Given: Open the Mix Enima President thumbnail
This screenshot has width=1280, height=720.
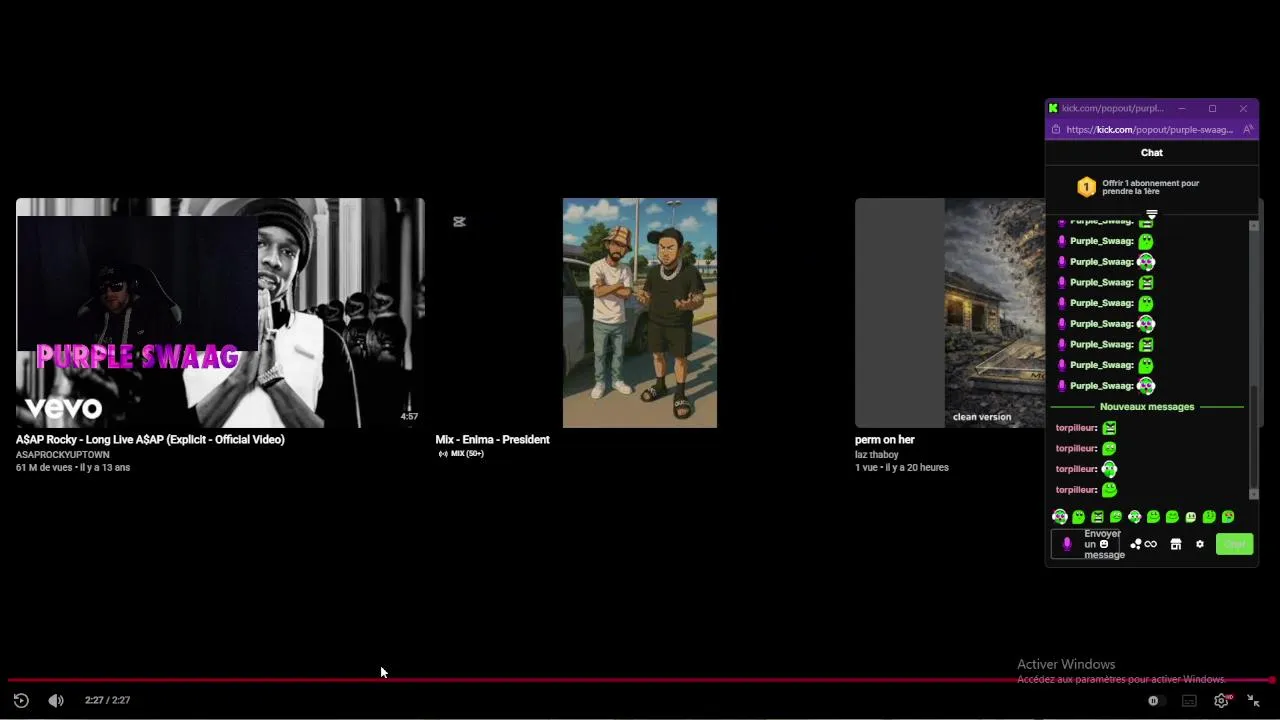Looking at the screenshot, I should pos(640,313).
